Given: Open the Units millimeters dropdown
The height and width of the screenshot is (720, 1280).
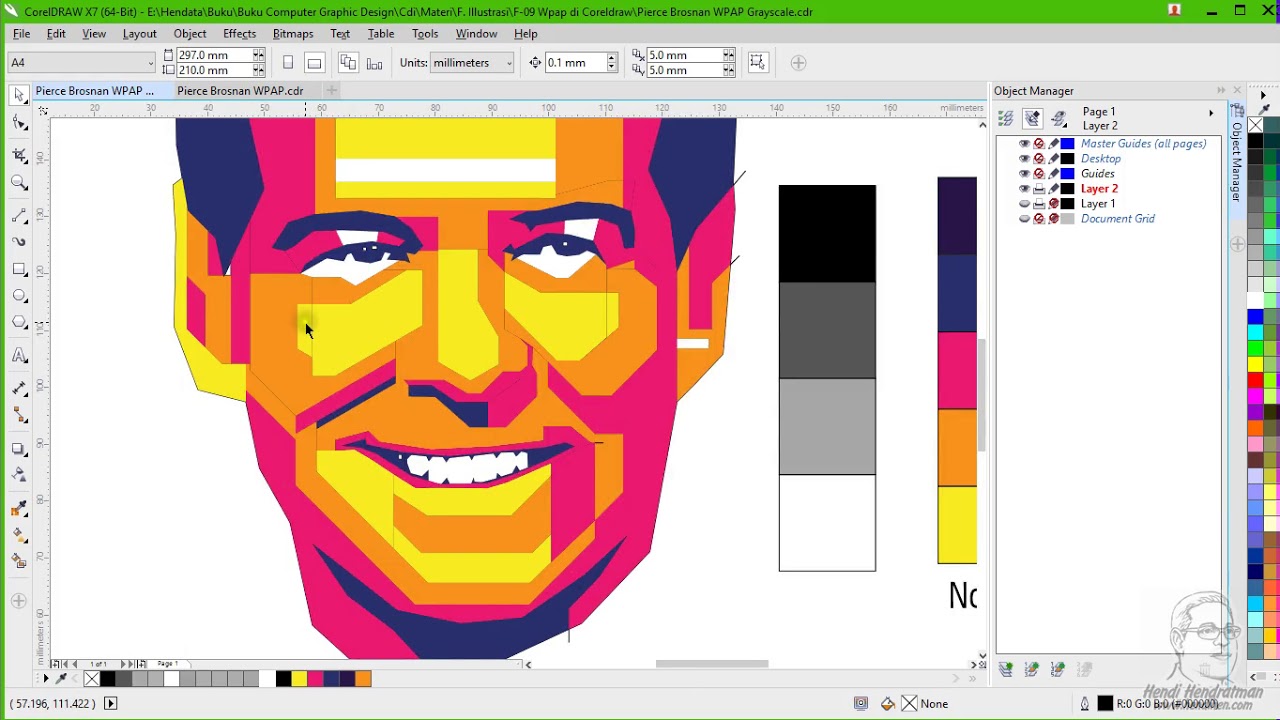Looking at the screenshot, I should [x=508, y=63].
